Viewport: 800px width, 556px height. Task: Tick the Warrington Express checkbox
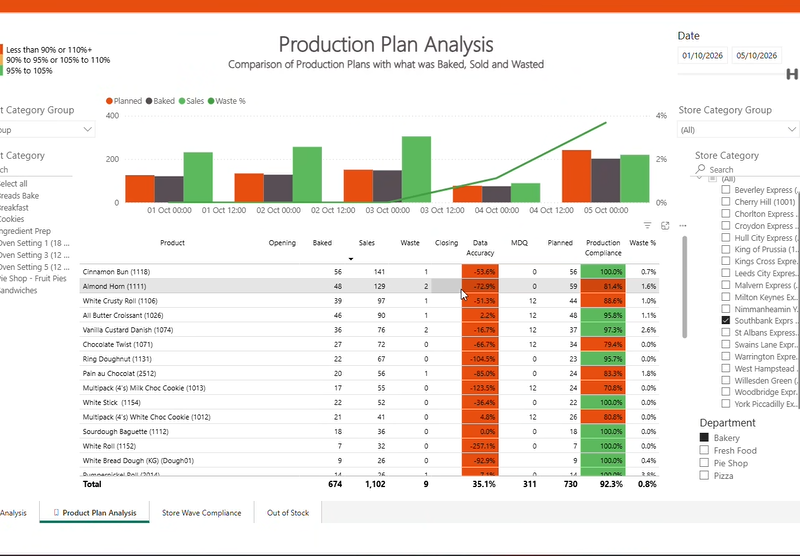click(x=726, y=356)
